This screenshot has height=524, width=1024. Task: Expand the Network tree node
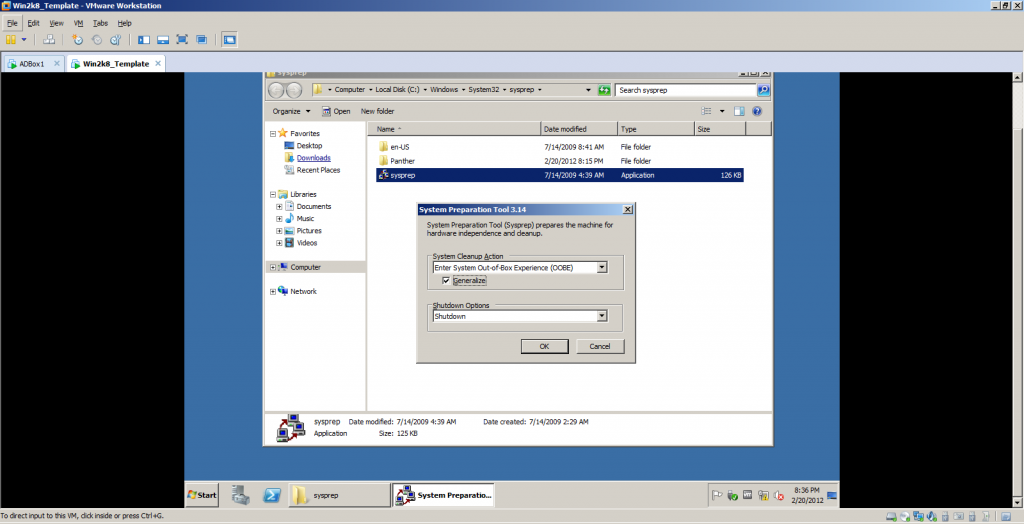click(273, 291)
